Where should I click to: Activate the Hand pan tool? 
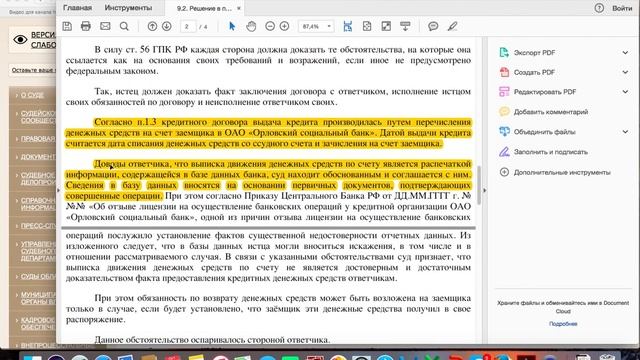coord(251,27)
